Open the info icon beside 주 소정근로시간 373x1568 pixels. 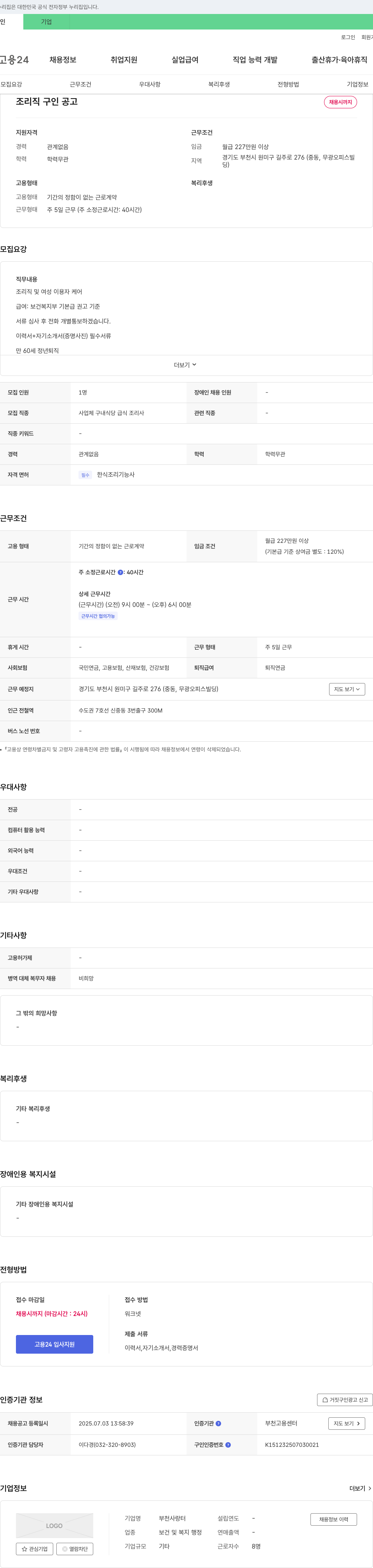coord(120,572)
